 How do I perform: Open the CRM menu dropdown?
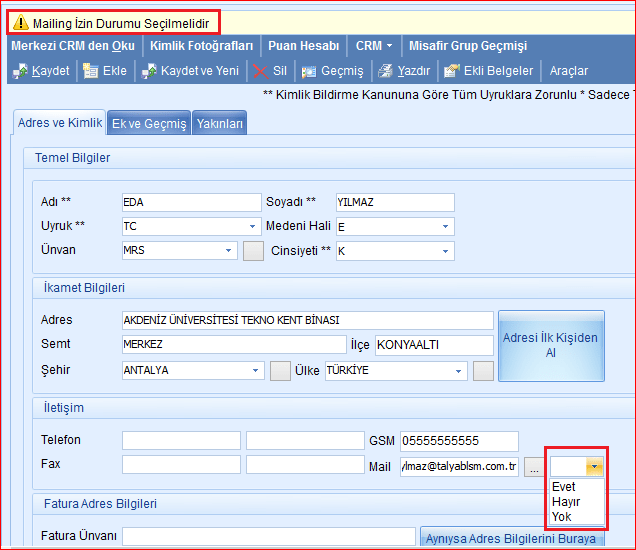[x=375, y=45]
